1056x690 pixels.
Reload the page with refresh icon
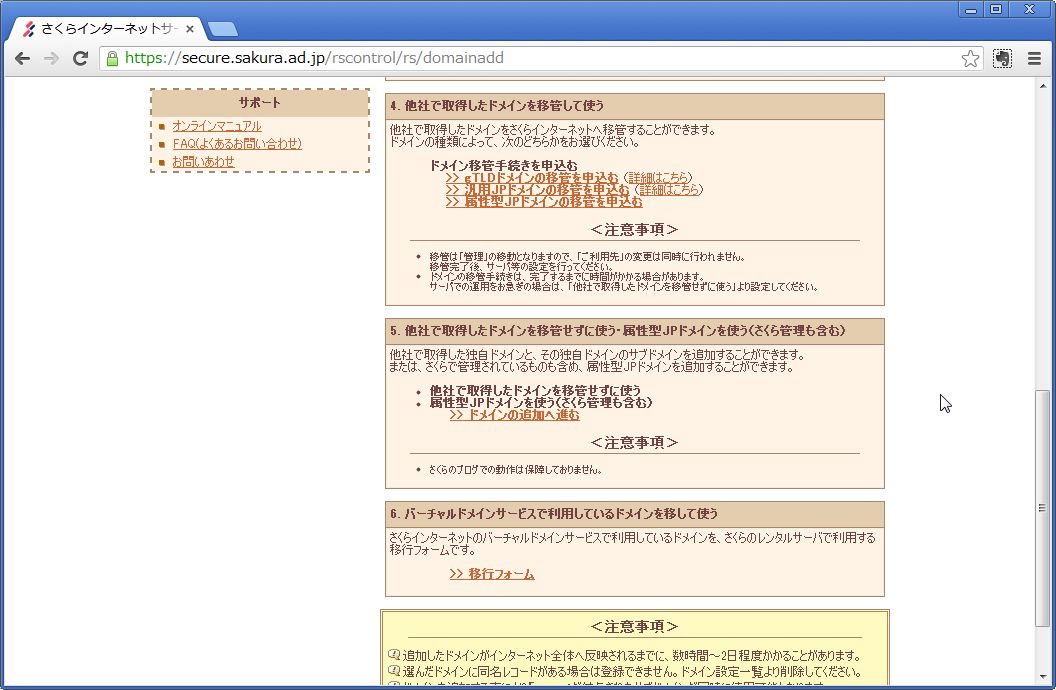80,59
